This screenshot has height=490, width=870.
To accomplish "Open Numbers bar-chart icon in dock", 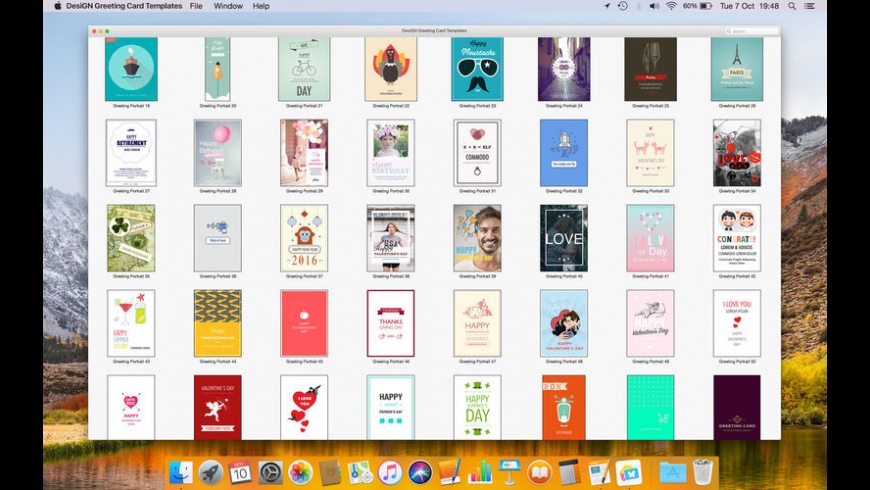I will pos(480,473).
